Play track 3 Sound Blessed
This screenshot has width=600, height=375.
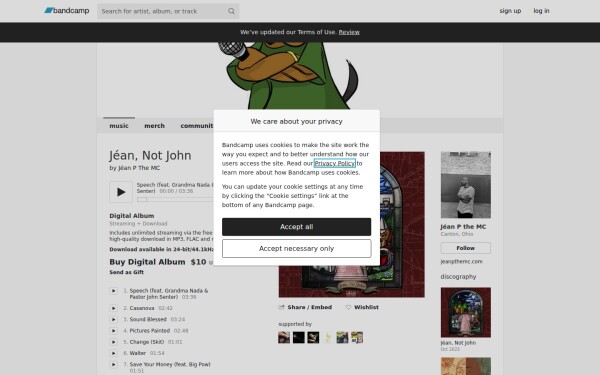(x=114, y=319)
